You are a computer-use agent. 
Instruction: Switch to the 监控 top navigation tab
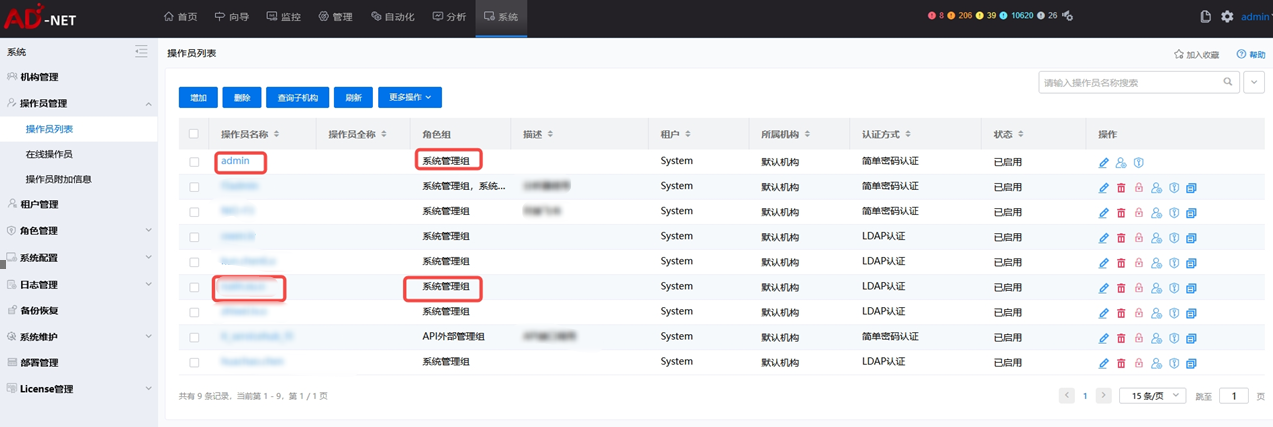283,17
